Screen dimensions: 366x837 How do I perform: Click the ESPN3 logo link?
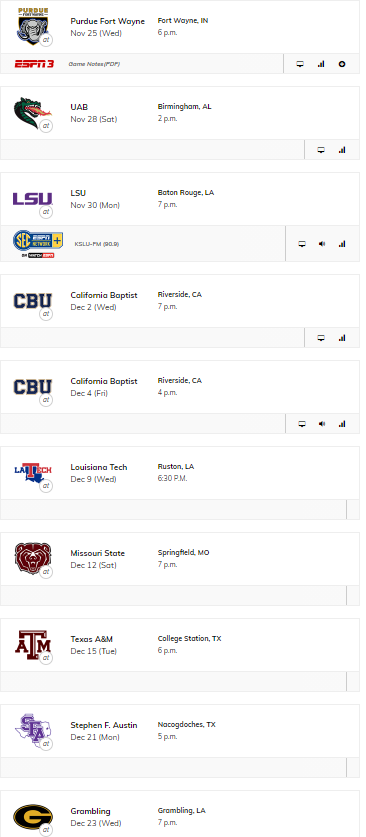[x=34, y=64]
